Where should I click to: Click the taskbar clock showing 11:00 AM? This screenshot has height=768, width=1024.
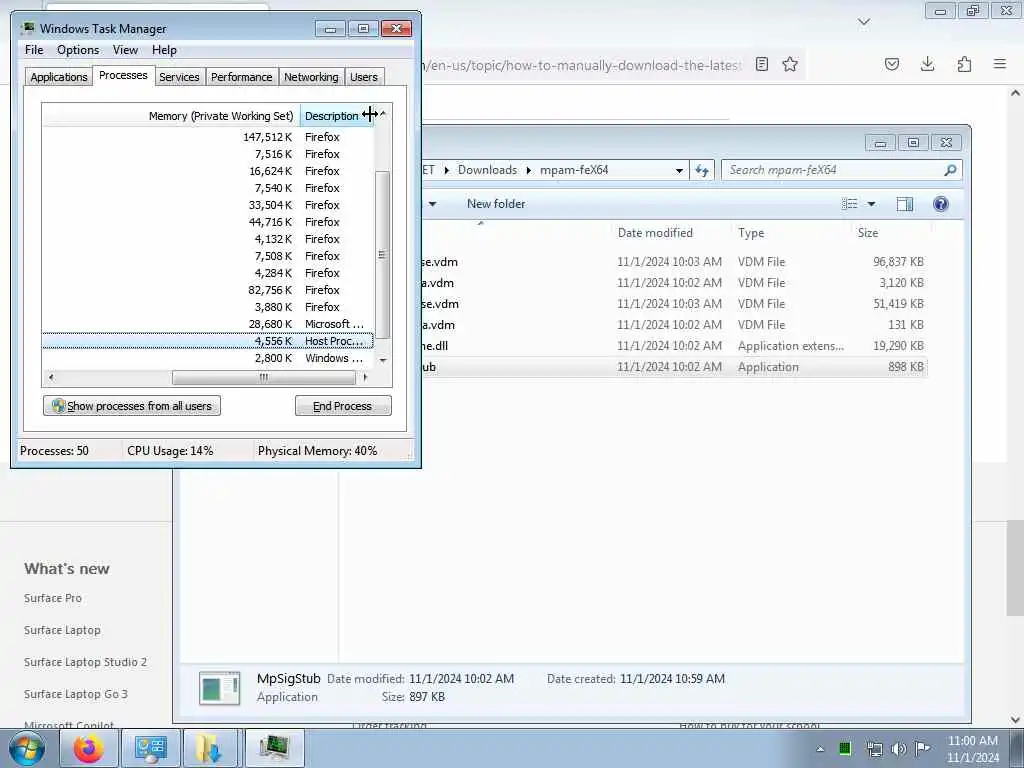[x=972, y=749]
